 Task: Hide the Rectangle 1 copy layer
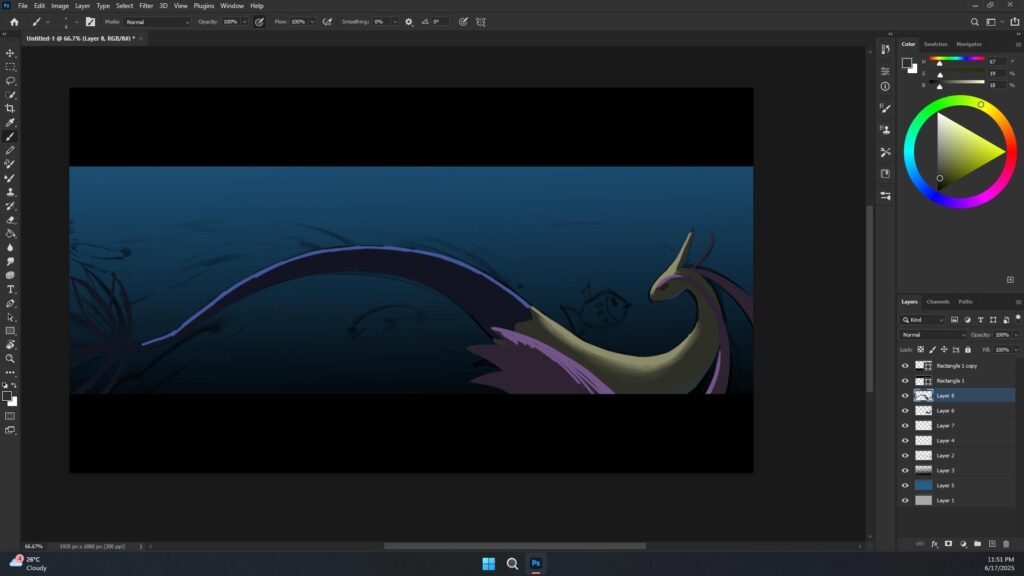pyautogui.click(x=905, y=366)
